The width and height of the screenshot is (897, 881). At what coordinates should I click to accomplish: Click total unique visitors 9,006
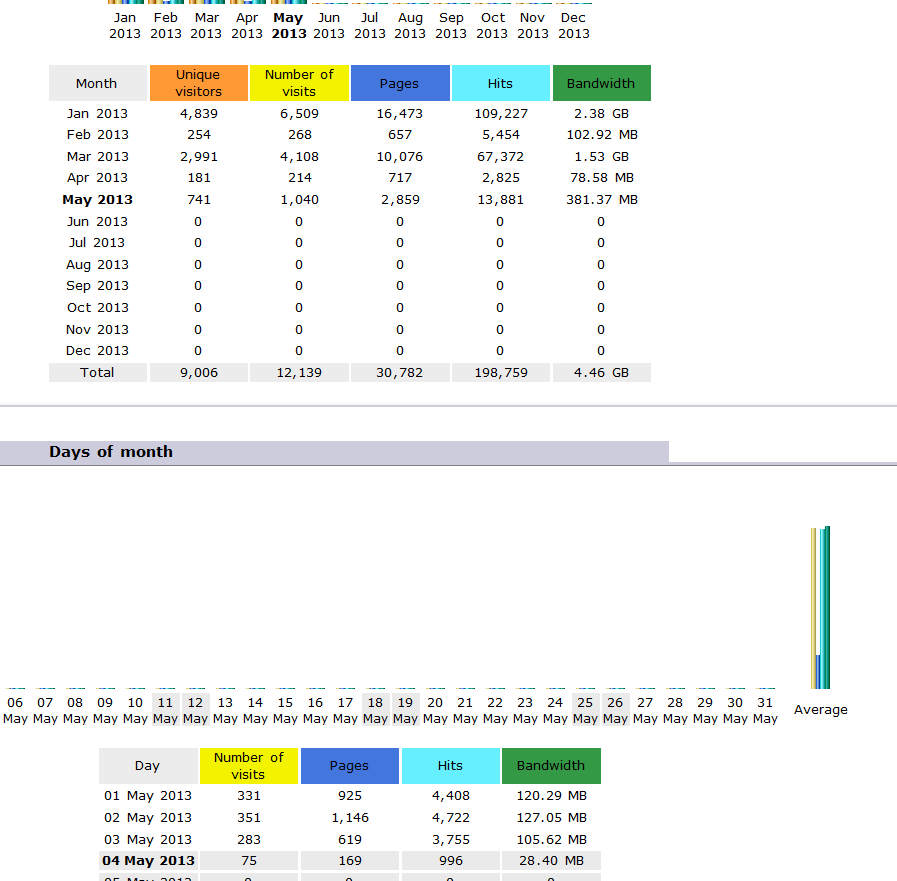(x=199, y=372)
